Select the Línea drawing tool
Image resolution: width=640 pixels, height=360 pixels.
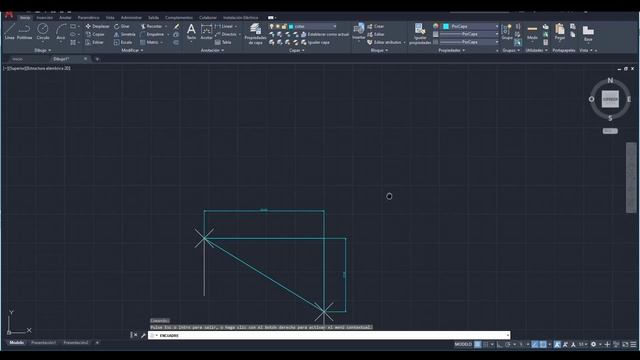click(x=9, y=31)
